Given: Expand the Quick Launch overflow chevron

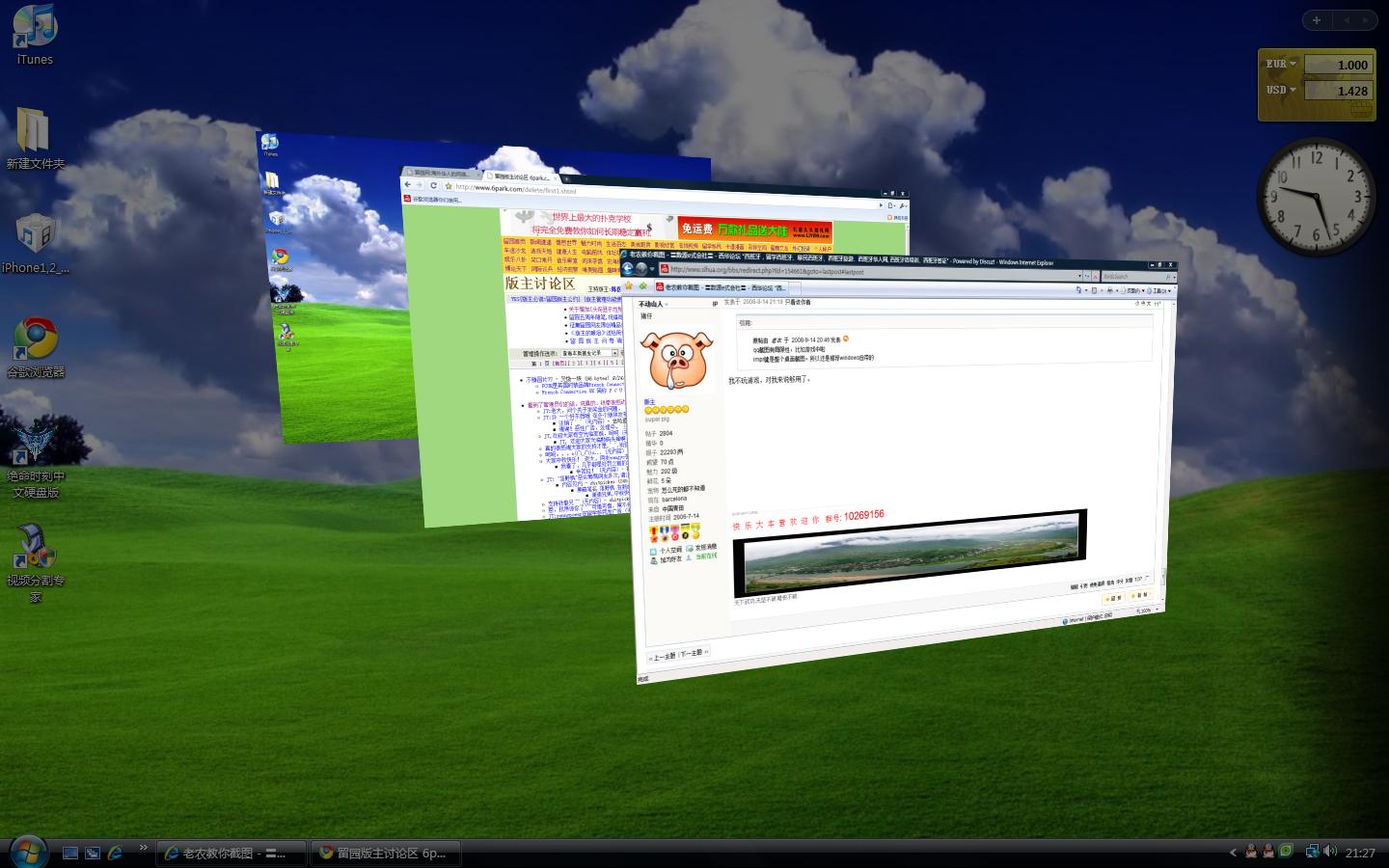Looking at the screenshot, I should click(144, 849).
